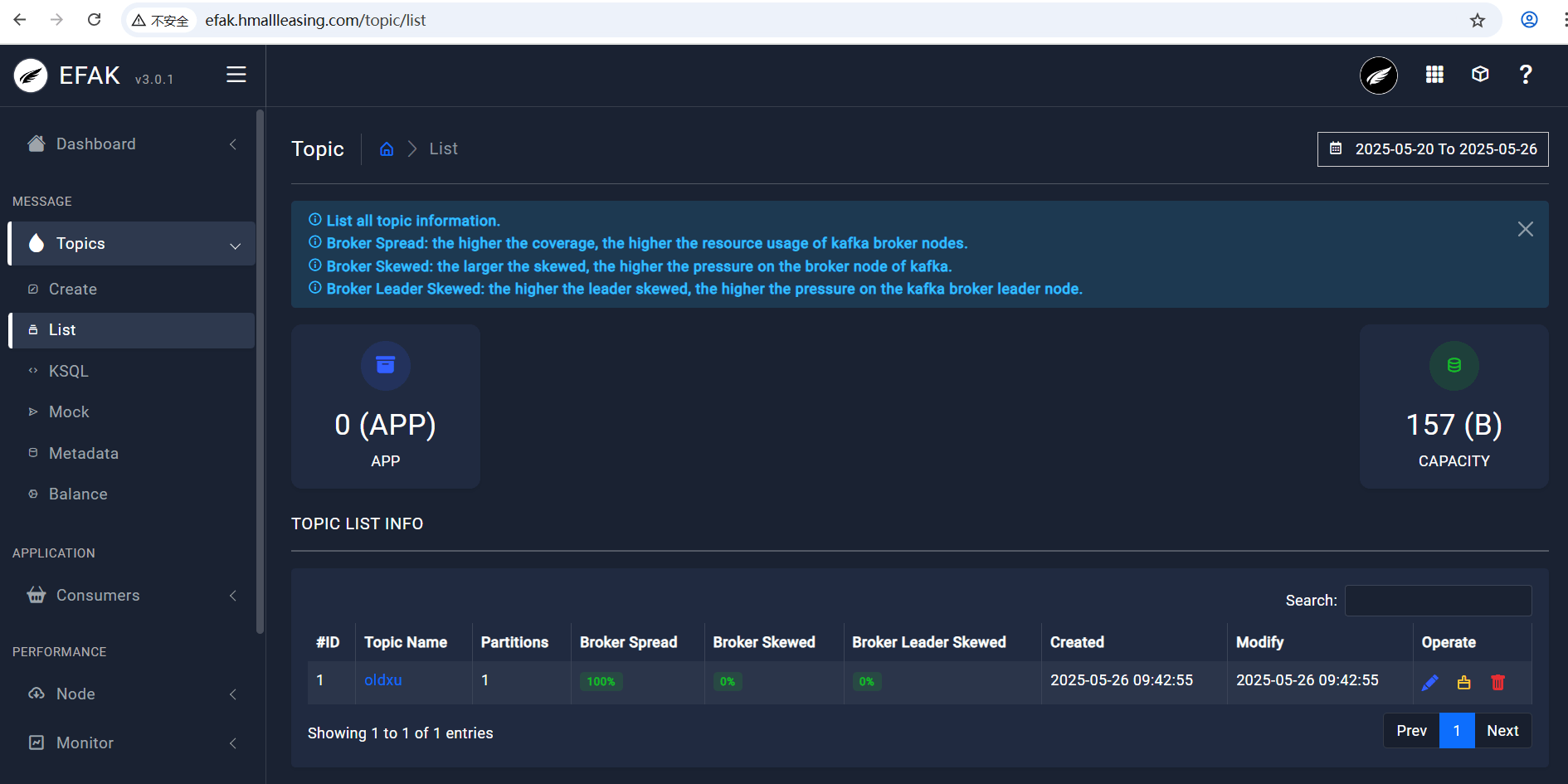1568x784 pixels.
Task: Open the oldxu topic link
Action: [383, 680]
